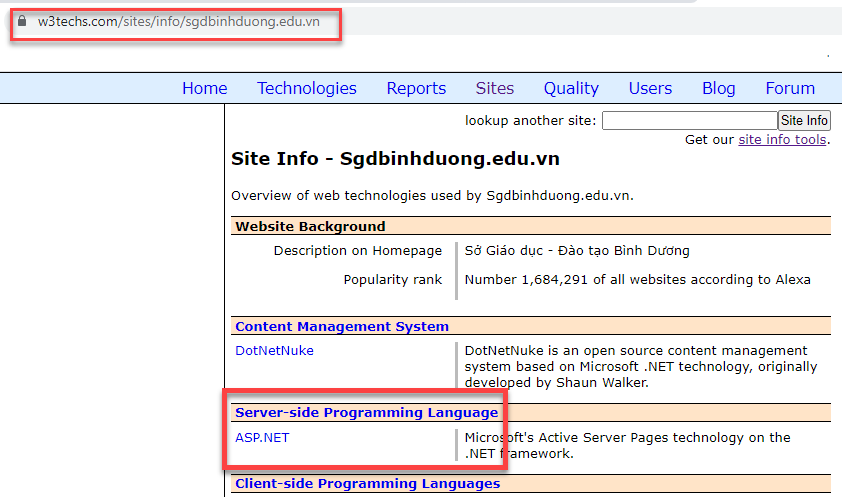Click the Site Info button
Image resolution: width=842 pixels, height=497 pixels.
pyautogui.click(x=804, y=120)
